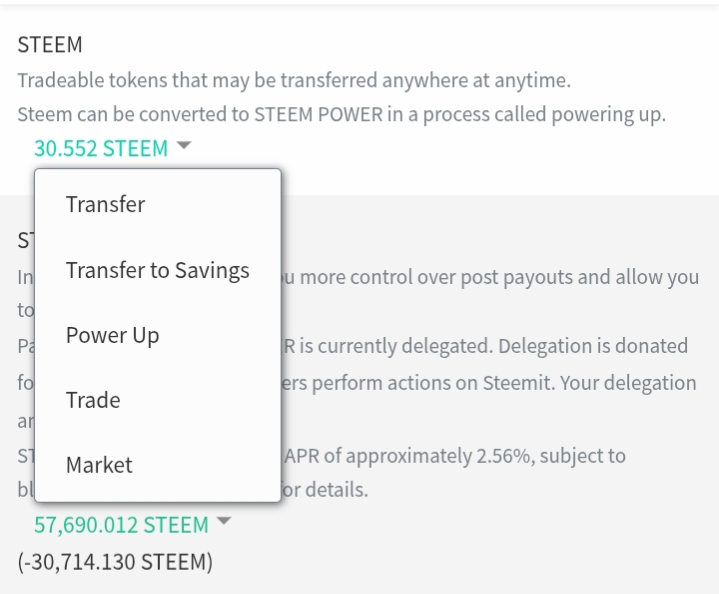Image resolution: width=719 pixels, height=594 pixels.
Task: Select Transfer from the STEEM menu
Action: coord(105,205)
